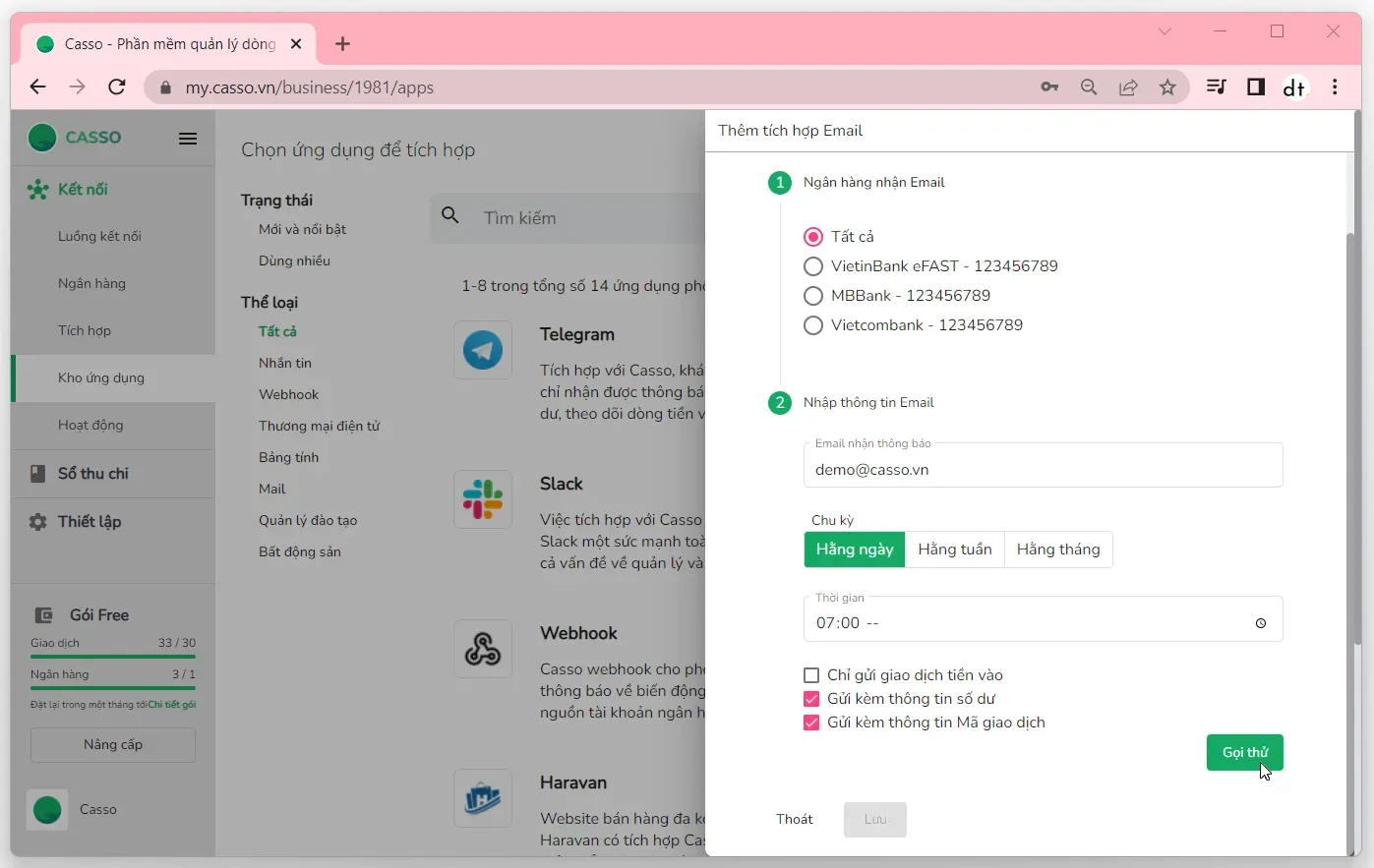The width and height of the screenshot is (1374, 868).
Task: Click the saved password key icon
Action: 1049,87
